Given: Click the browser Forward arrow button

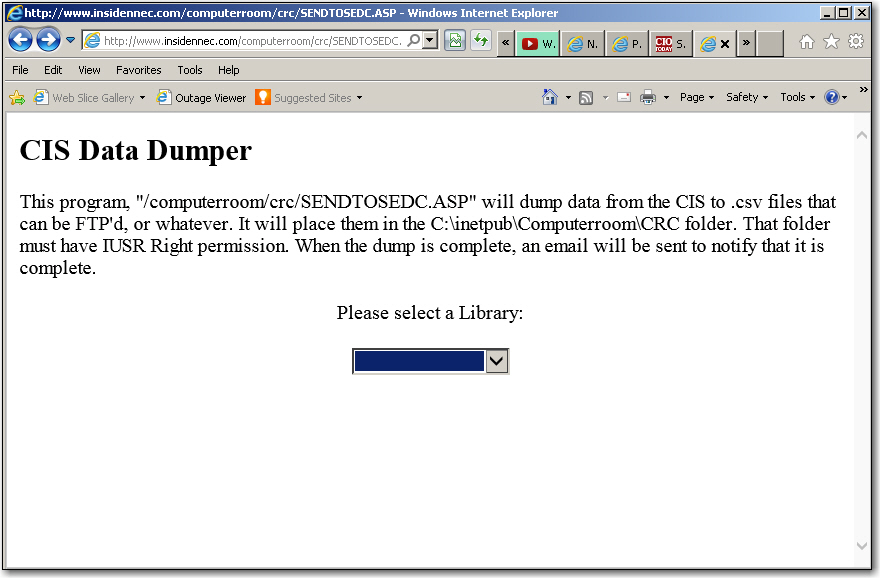Looking at the screenshot, I should 47,41.
